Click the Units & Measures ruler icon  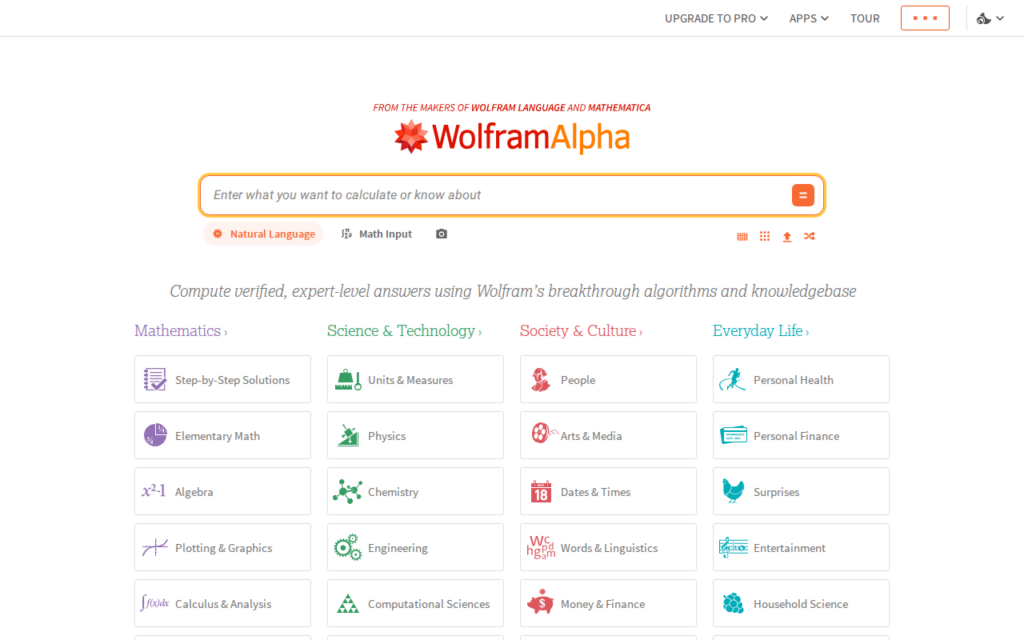(x=348, y=379)
